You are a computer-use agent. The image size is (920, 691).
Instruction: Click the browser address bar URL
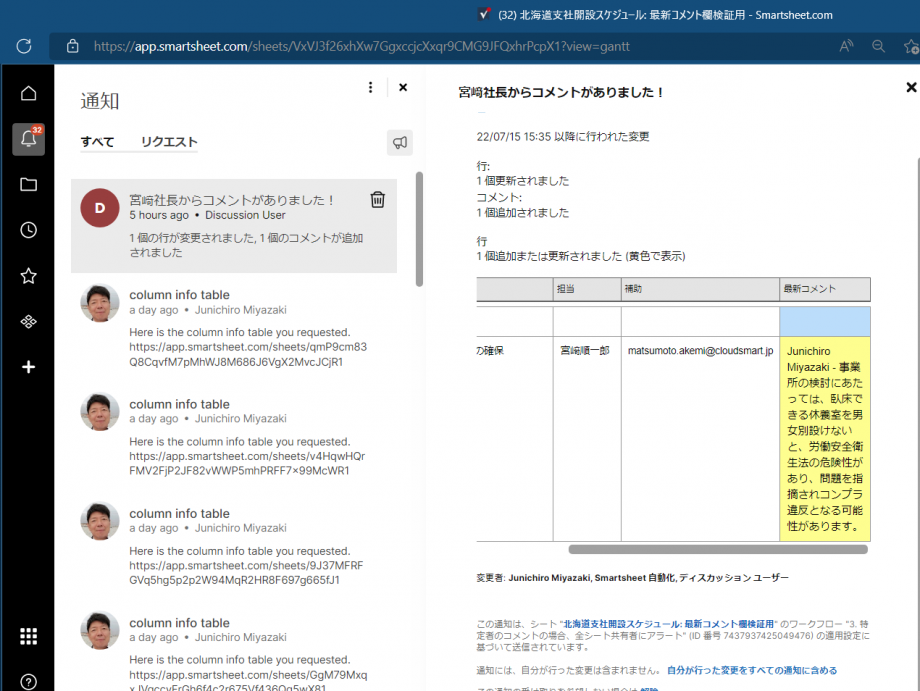tap(361, 46)
